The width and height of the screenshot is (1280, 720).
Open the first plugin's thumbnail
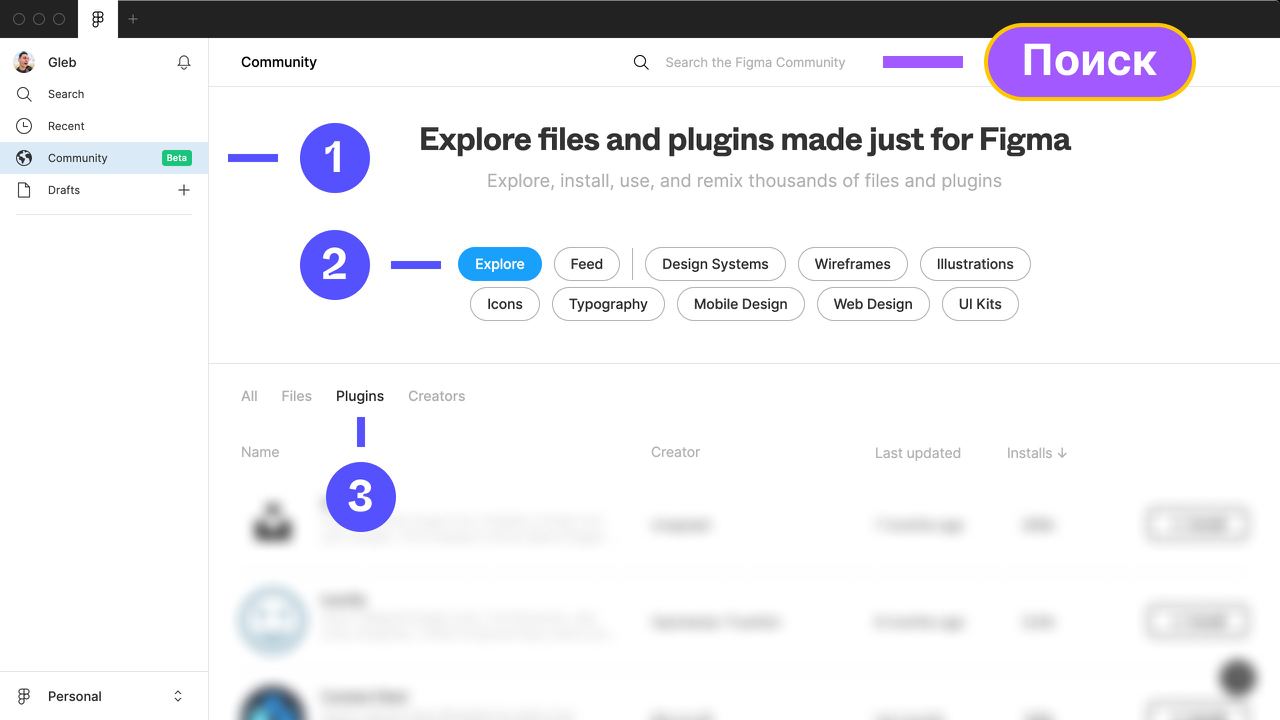coord(273,523)
